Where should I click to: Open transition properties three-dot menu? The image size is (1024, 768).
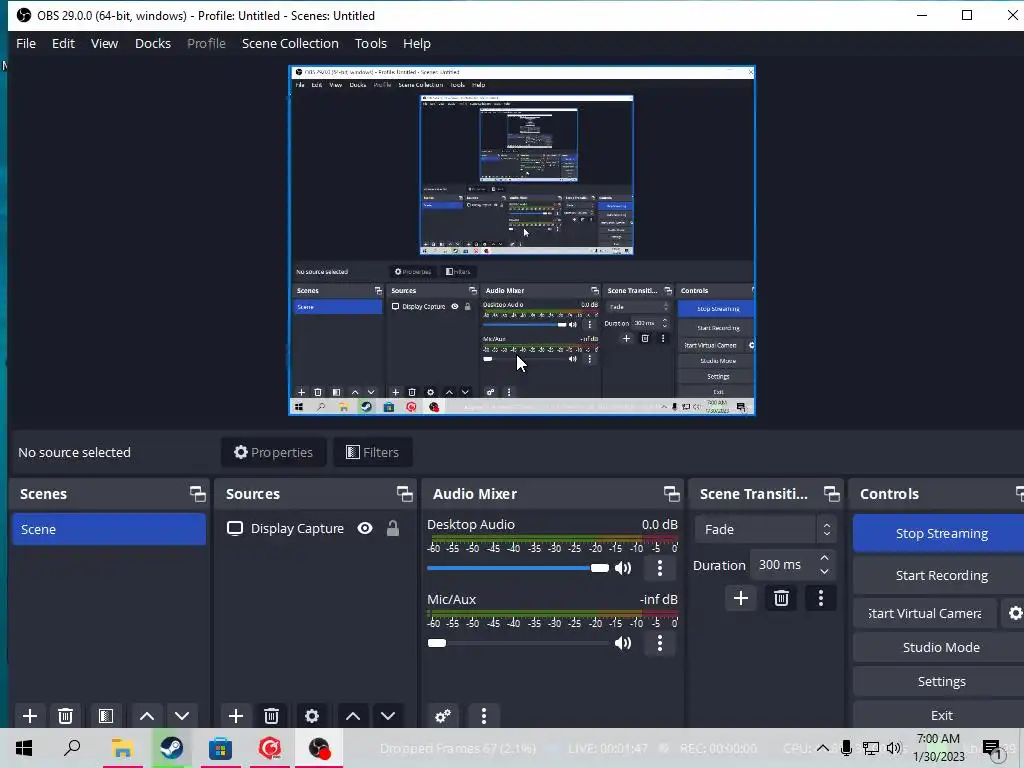(x=821, y=598)
